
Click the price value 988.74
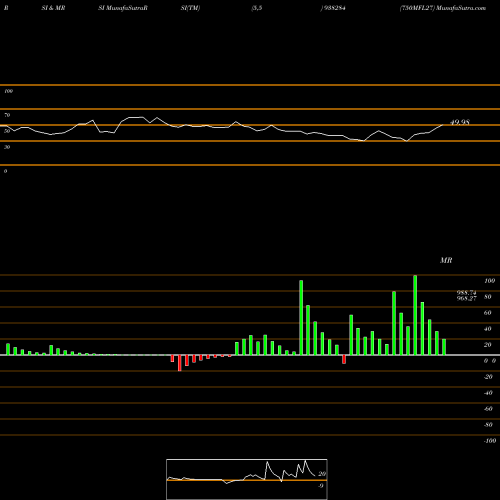click(x=466, y=293)
